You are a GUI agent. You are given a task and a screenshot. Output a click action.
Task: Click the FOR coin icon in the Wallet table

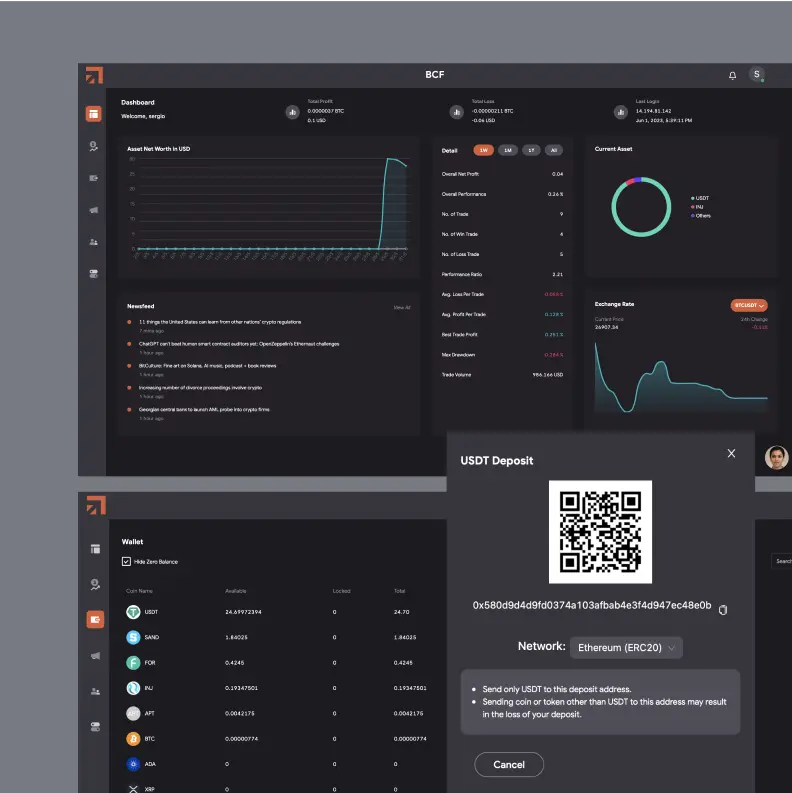pyautogui.click(x=133, y=663)
